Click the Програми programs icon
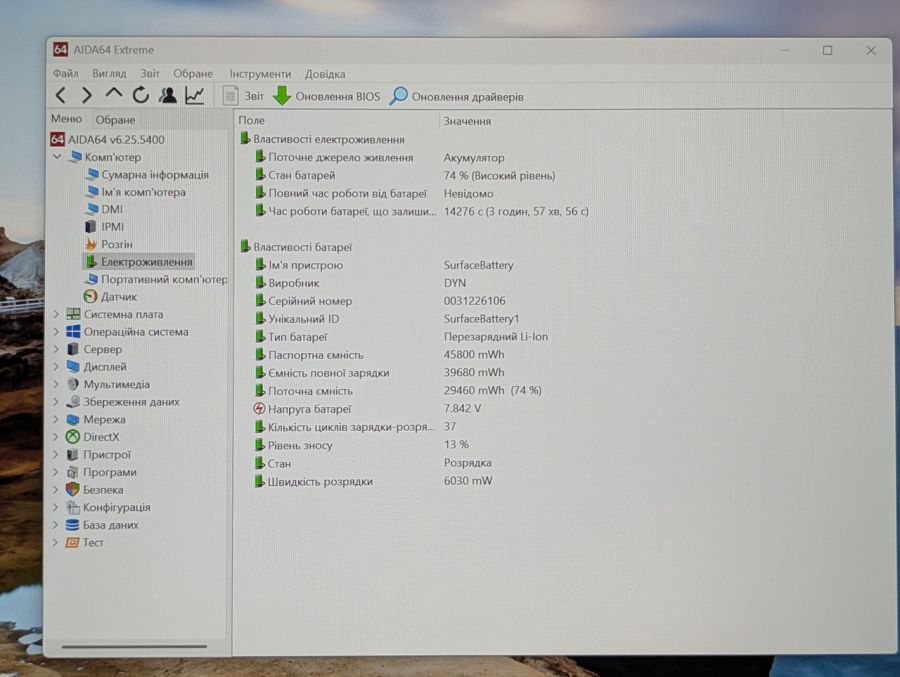Screen dimensions: 900x677 pyautogui.click(x=73, y=472)
